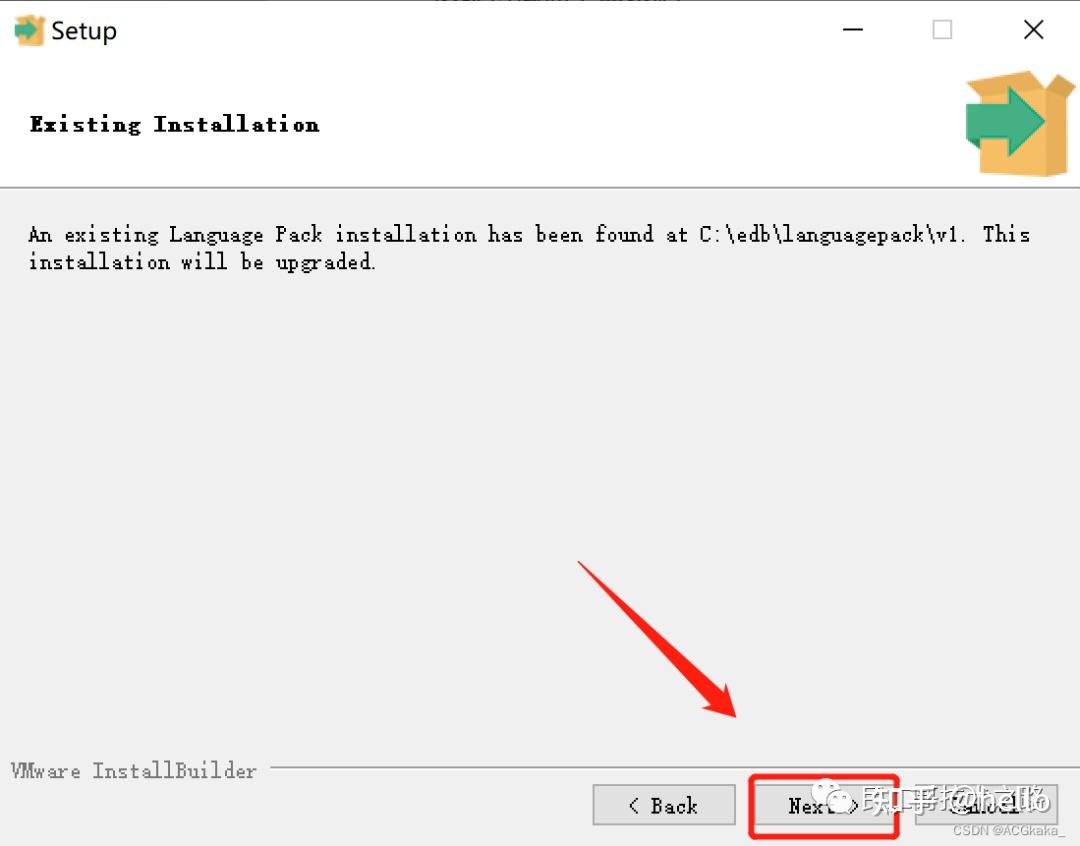Click the grayed-out maximize window icon
The height and width of the screenshot is (846, 1080).
click(942, 30)
